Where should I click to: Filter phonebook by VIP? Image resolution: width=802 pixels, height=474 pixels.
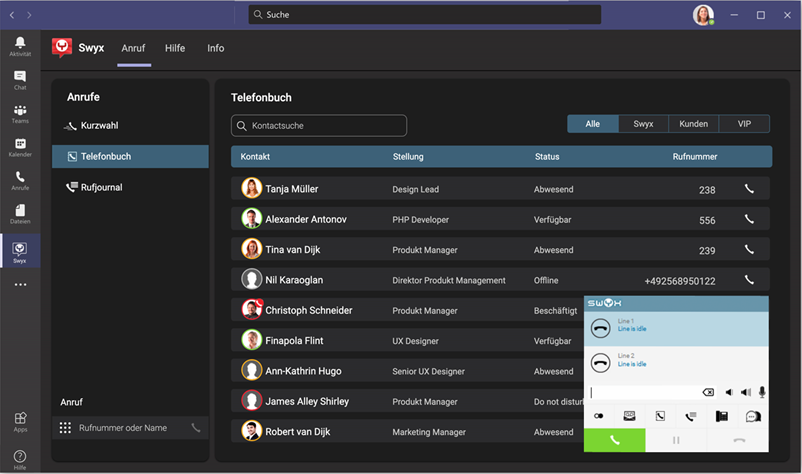[x=744, y=124]
